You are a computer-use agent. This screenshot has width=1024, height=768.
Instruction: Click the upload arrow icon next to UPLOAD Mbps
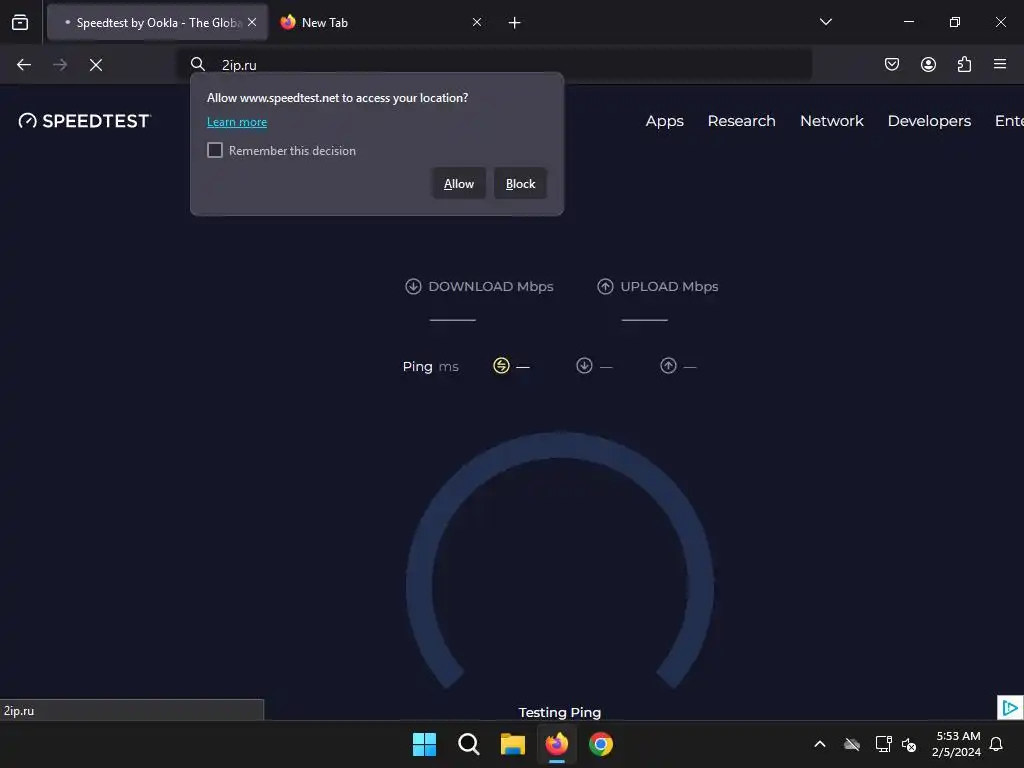coord(605,286)
